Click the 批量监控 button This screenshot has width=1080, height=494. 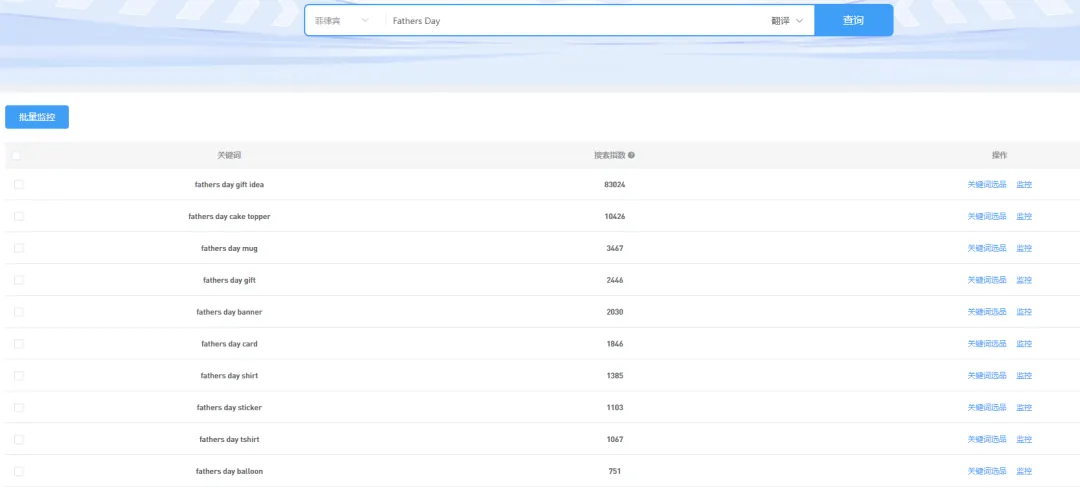coord(37,117)
